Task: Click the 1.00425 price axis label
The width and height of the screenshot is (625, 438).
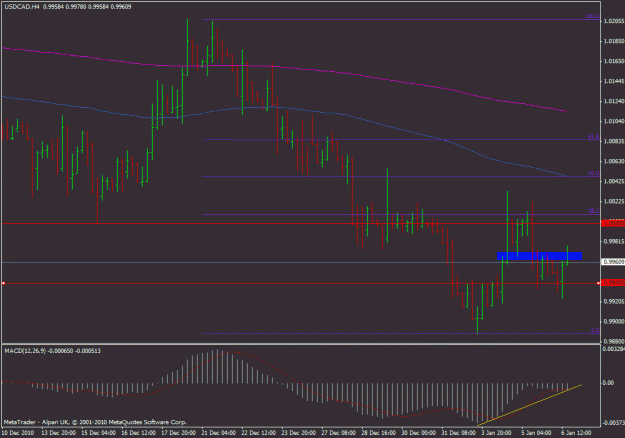Action: pos(614,181)
